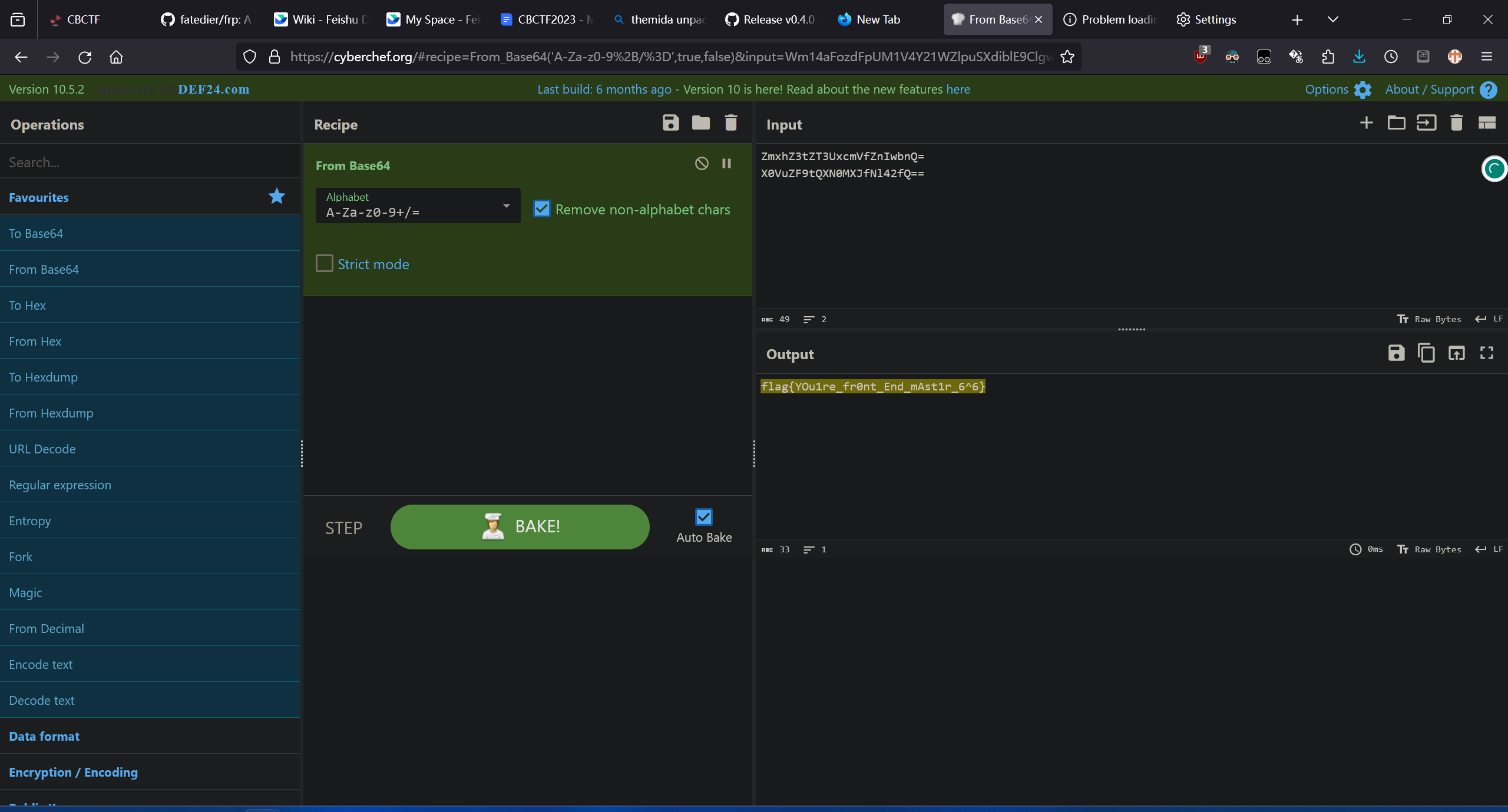
Task: Click the save recipe icon
Action: 671,124
